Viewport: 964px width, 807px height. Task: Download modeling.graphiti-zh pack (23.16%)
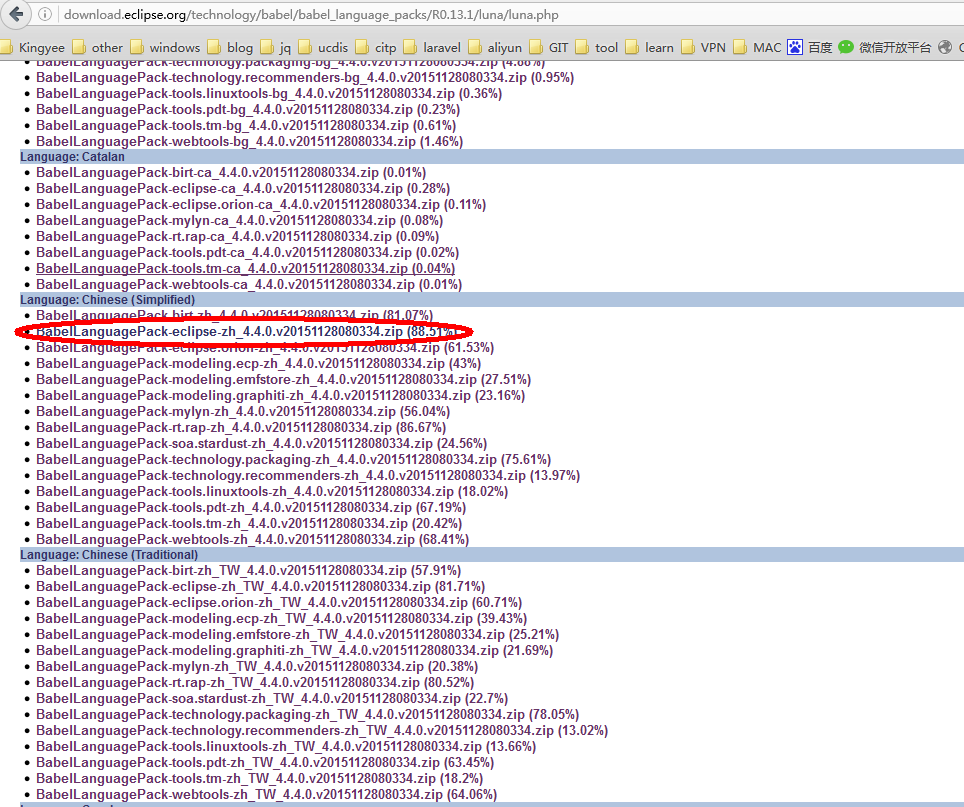click(280, 395)
